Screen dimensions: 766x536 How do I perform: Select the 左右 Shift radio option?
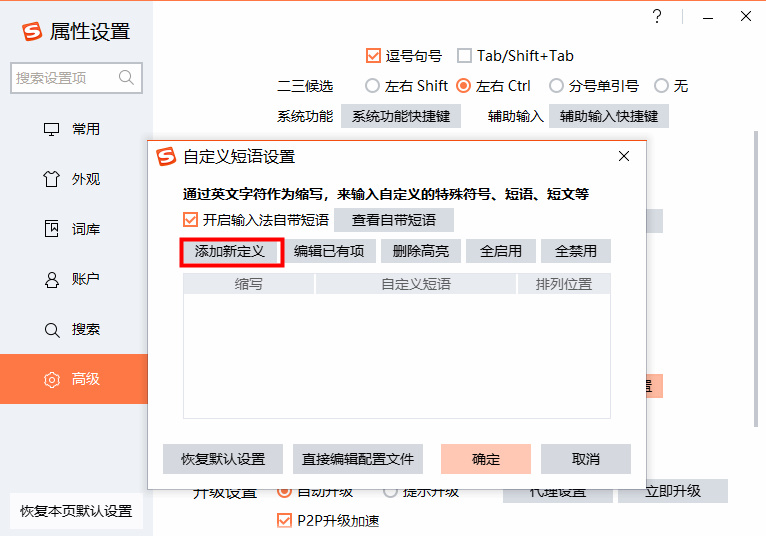coord(372,86)
